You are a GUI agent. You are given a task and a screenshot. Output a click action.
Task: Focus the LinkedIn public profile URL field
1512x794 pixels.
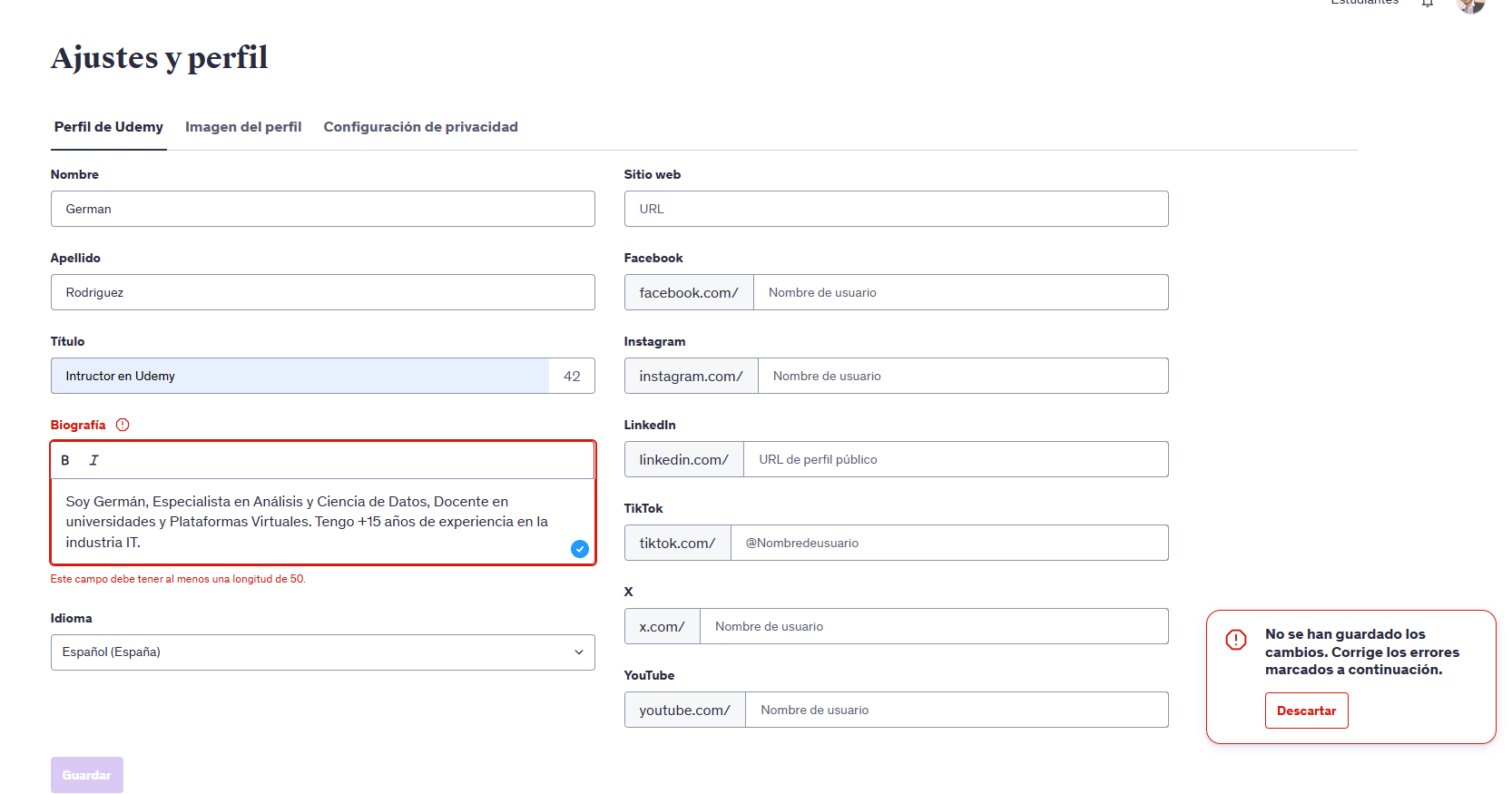tap(957, 459)
